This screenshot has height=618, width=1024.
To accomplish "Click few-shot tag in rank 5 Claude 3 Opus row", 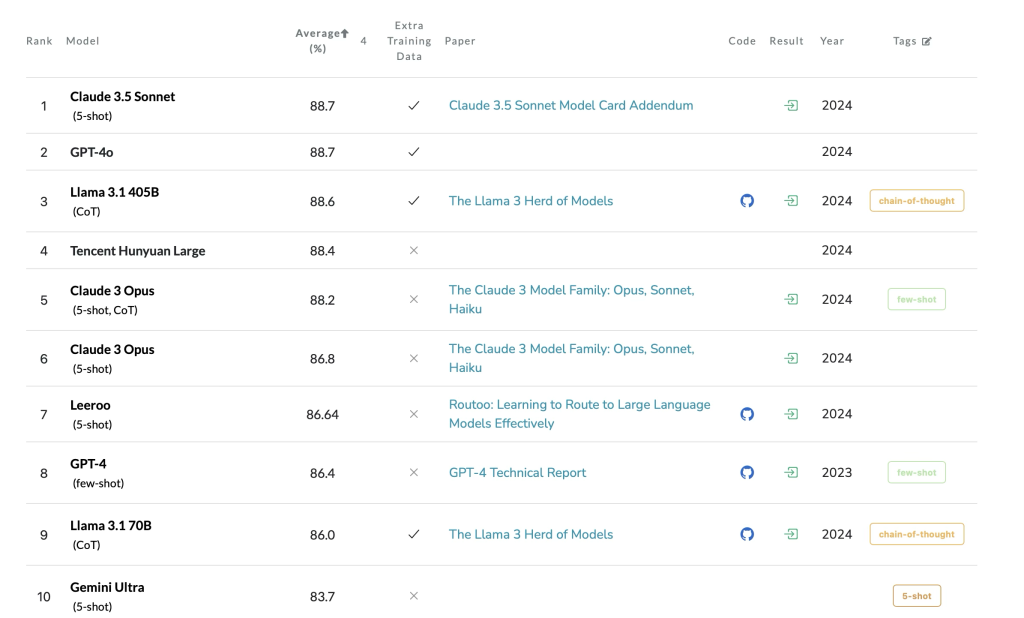I will point(917,299).
